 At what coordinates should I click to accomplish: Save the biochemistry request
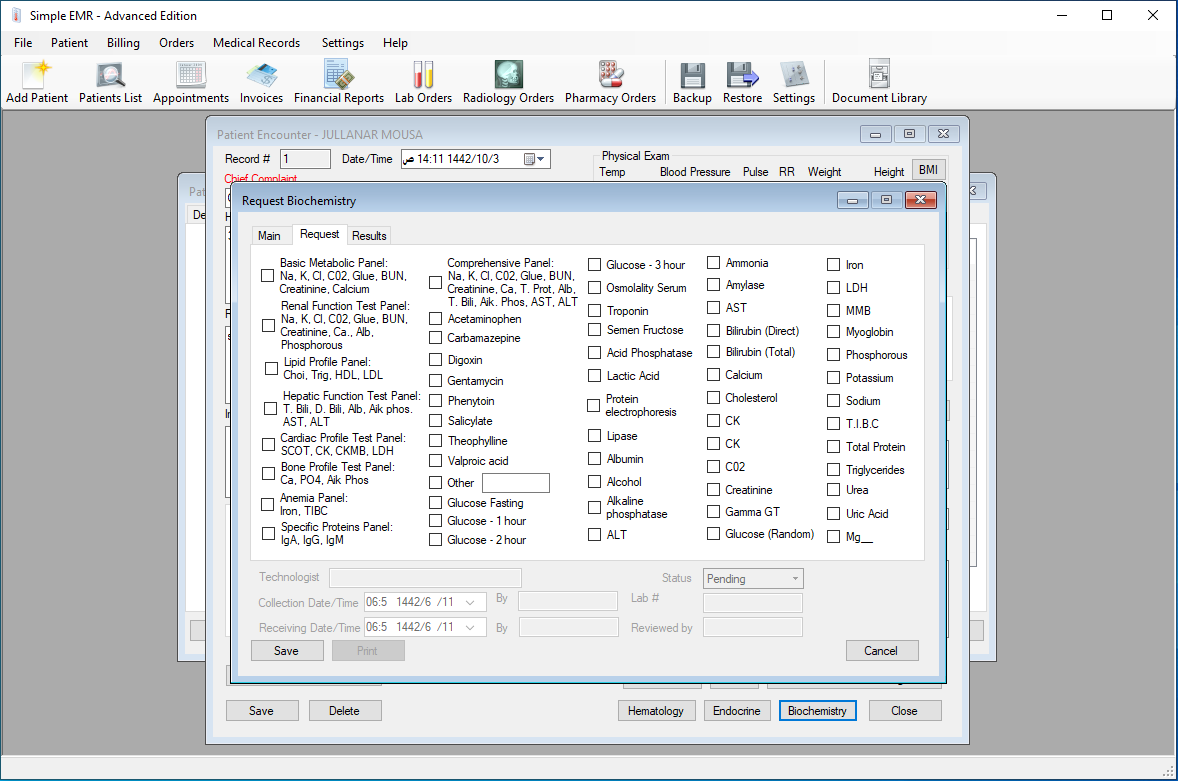pos(287,650)
